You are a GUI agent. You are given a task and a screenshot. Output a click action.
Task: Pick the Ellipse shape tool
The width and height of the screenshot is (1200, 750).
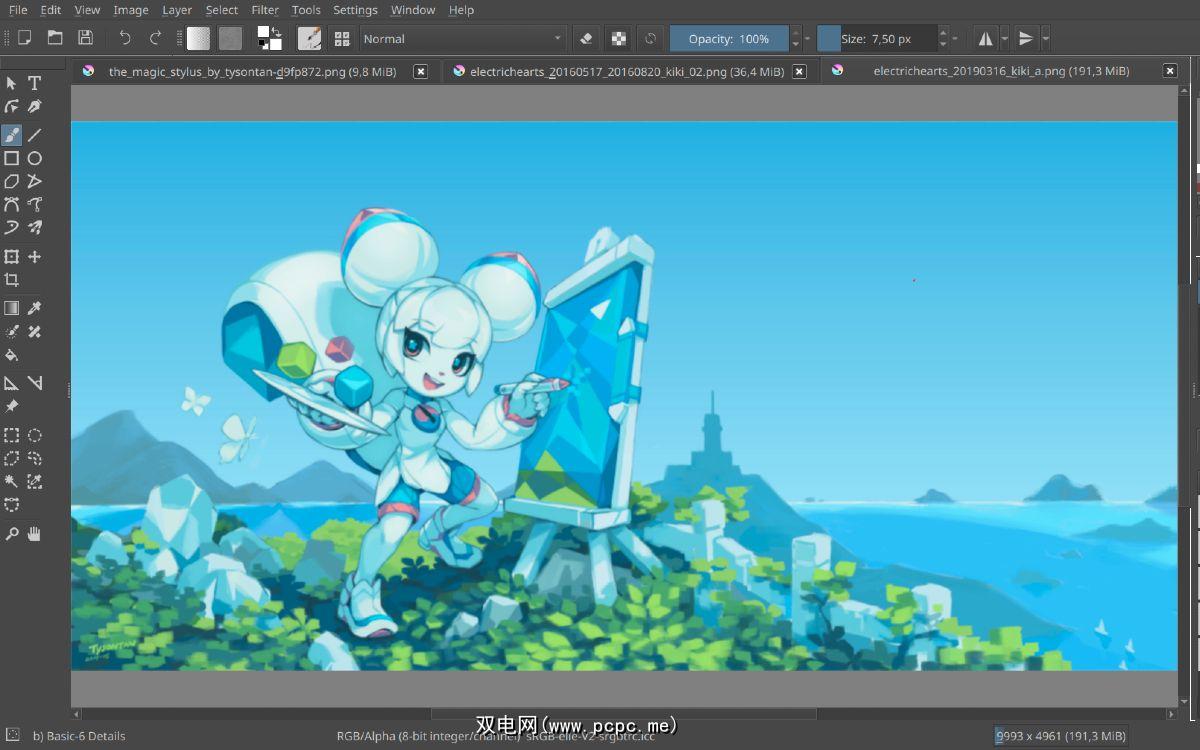(34, 158)
